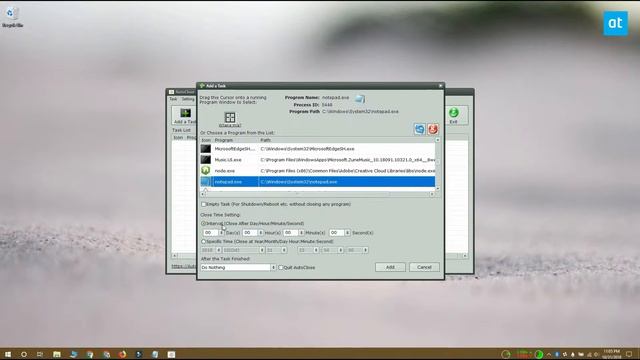
Task: Adjust the Day(s) interval spinner
Action: [x=221, y=233]
